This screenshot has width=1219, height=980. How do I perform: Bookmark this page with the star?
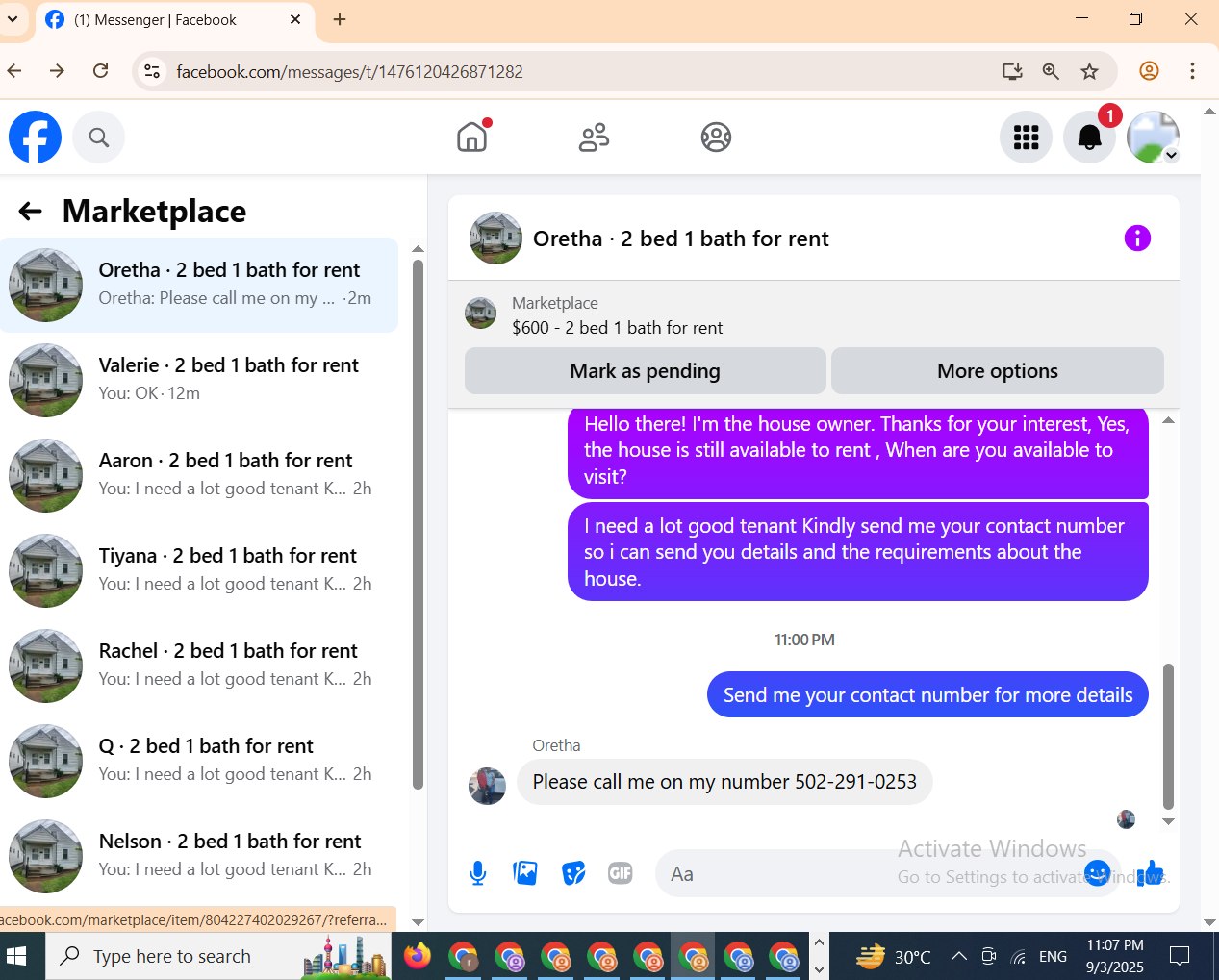pyautogui.click(x=1089, y=71)
